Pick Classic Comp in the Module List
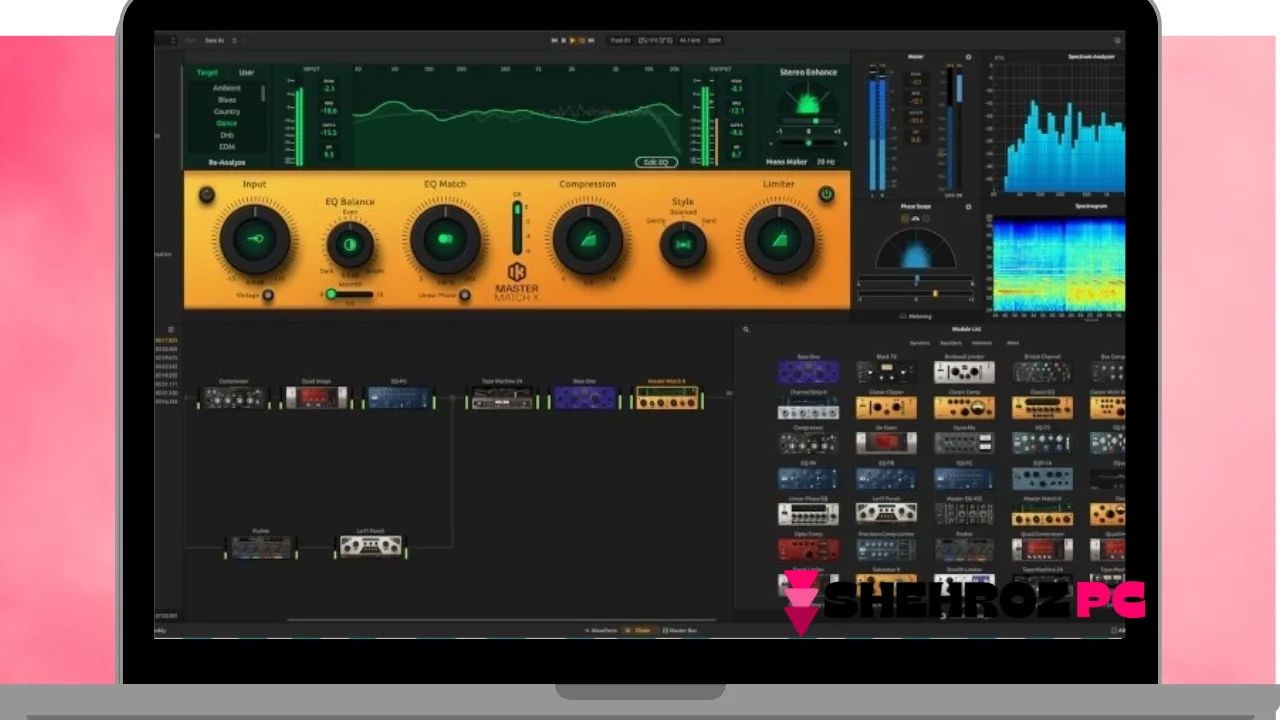The height and width of the screenshot is (720, 1280). click(x=964, y=407)
